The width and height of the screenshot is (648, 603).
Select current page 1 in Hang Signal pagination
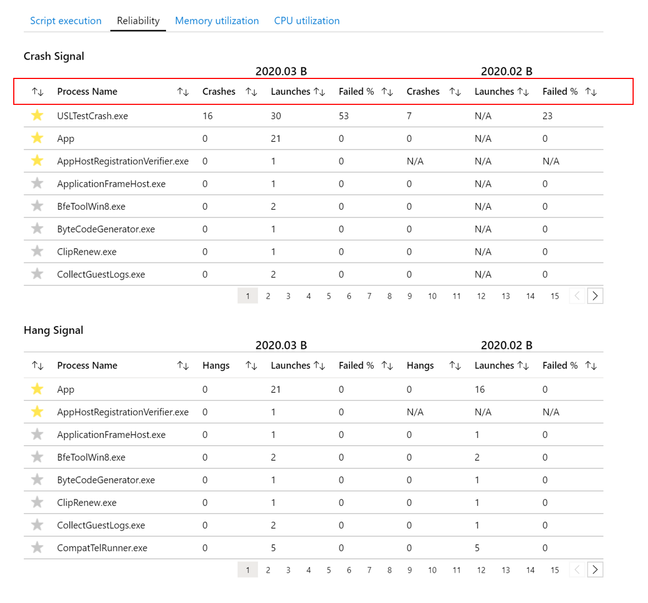click(x=248, y=570)
